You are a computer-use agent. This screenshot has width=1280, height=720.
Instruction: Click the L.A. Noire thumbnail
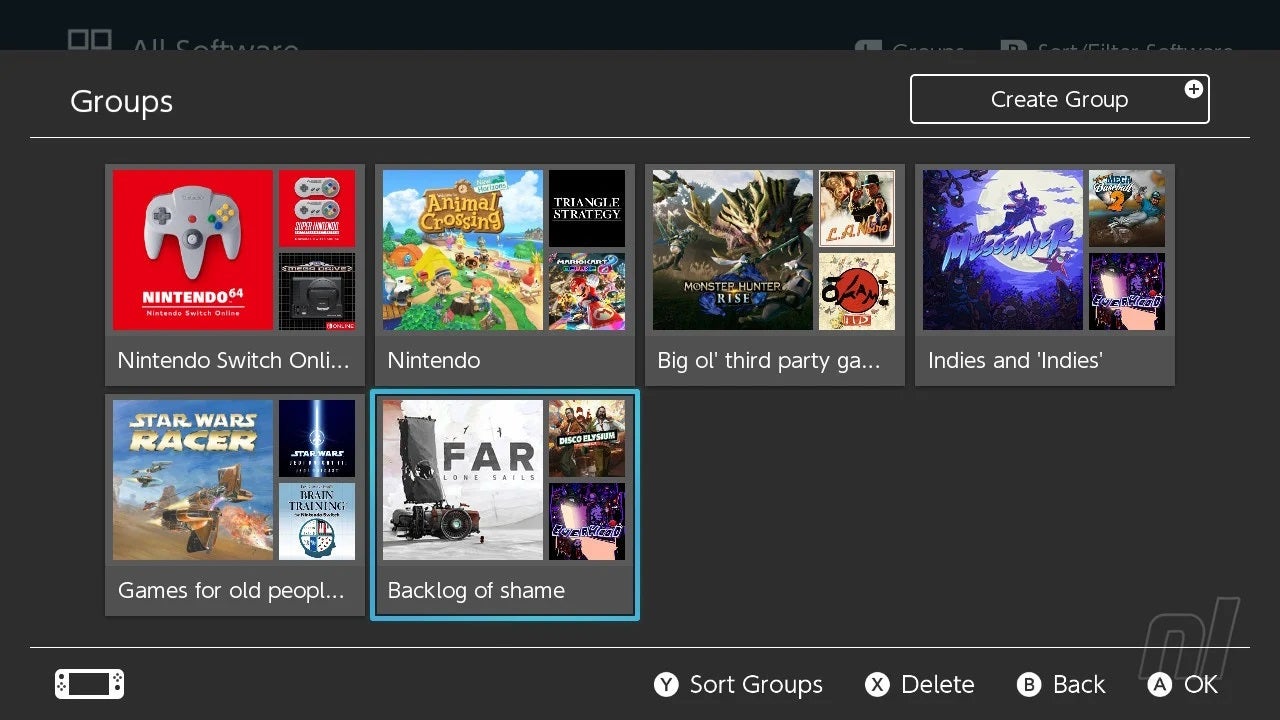coord(857,208)
